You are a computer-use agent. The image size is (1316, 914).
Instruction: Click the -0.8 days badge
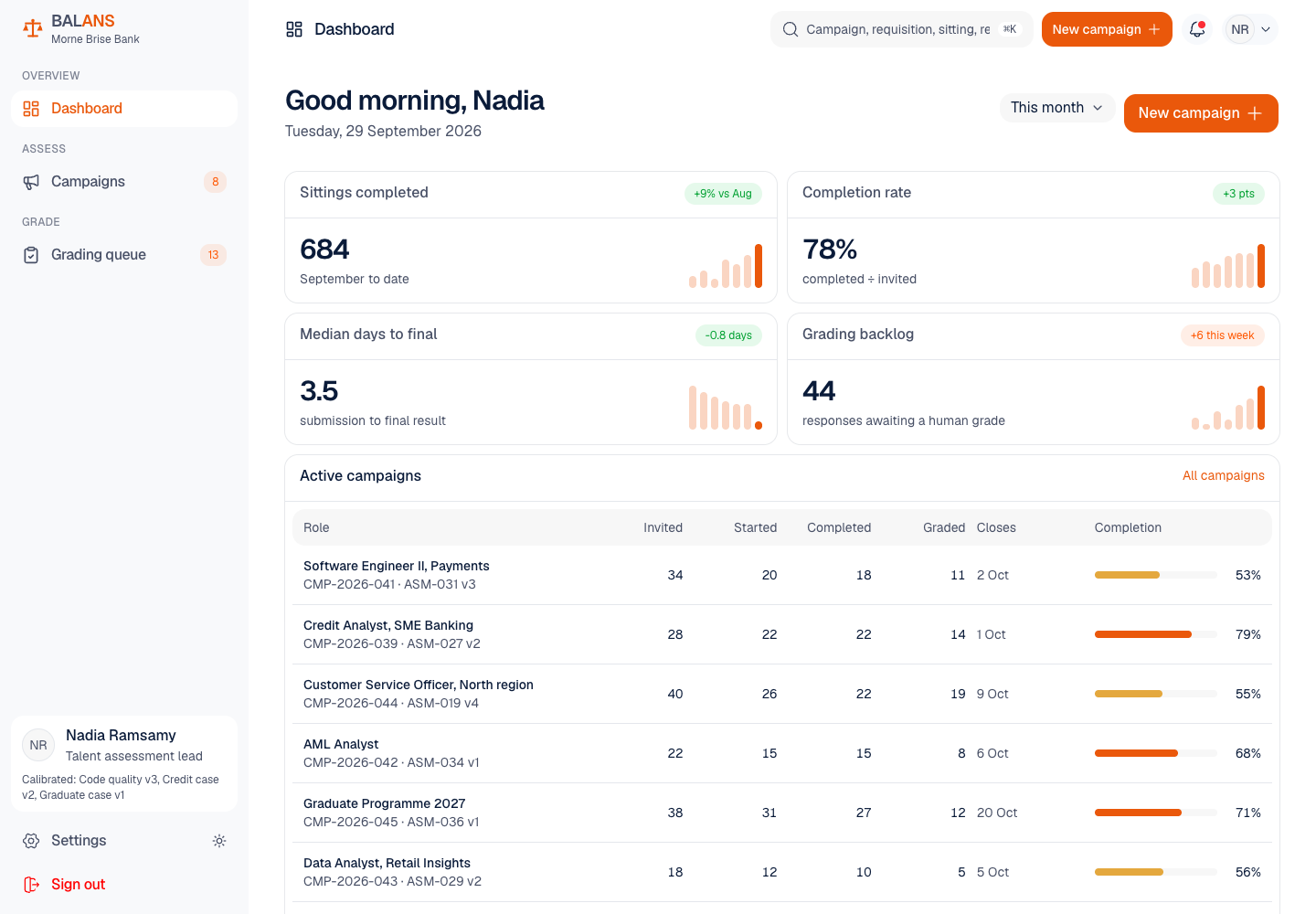(x=728, y=335)
